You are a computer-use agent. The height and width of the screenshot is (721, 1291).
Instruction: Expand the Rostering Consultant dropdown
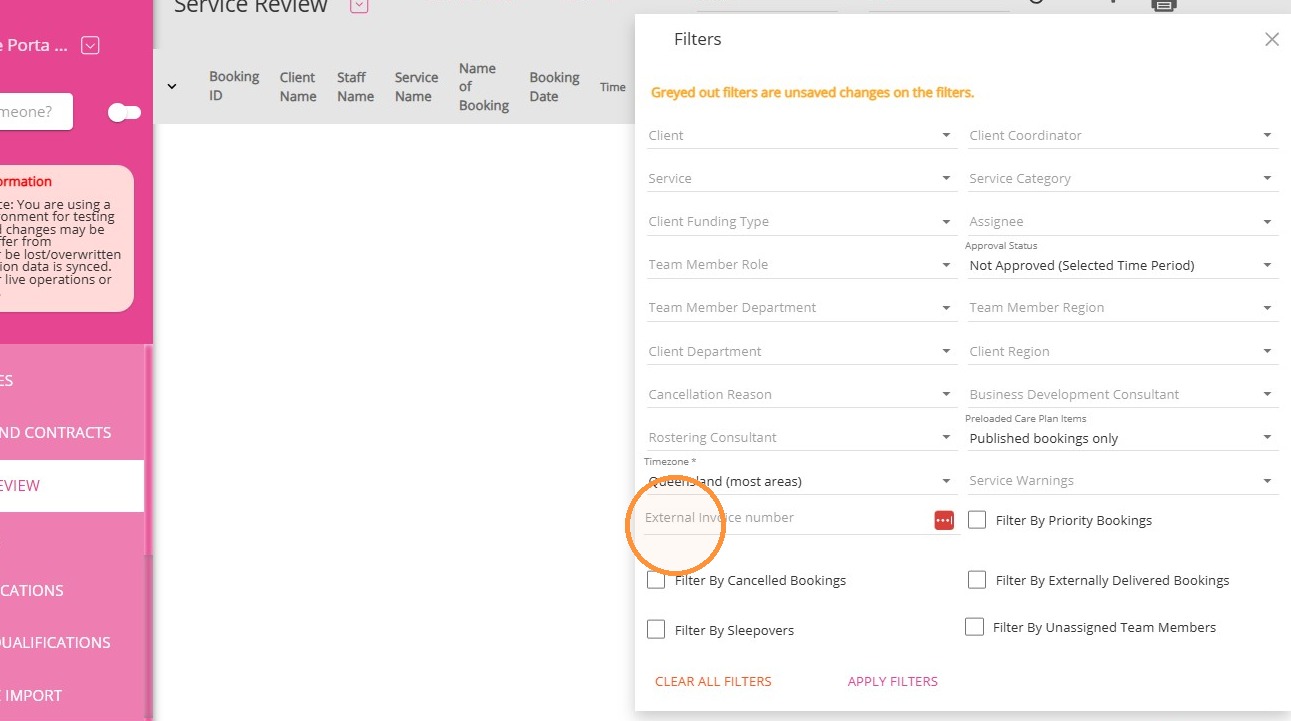coord(801,437)
